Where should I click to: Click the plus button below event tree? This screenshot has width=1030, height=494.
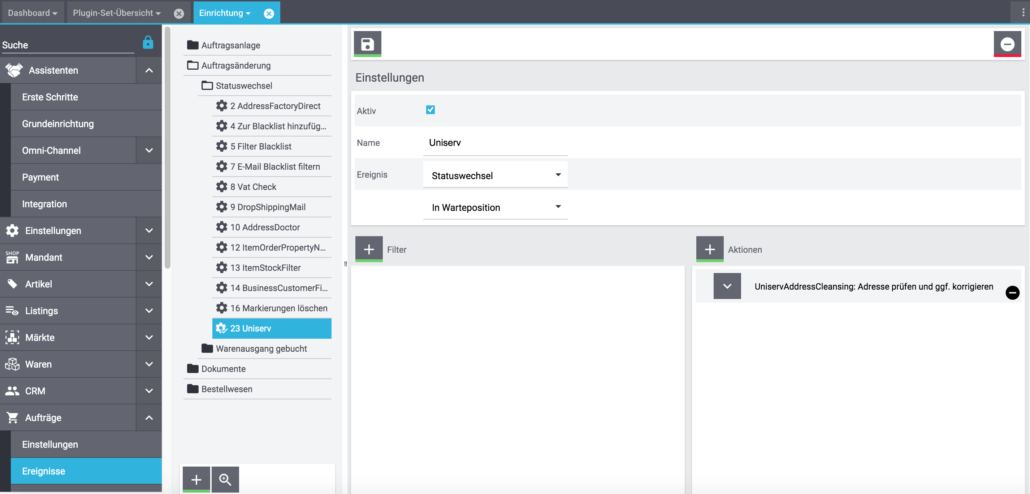point(196,480)
